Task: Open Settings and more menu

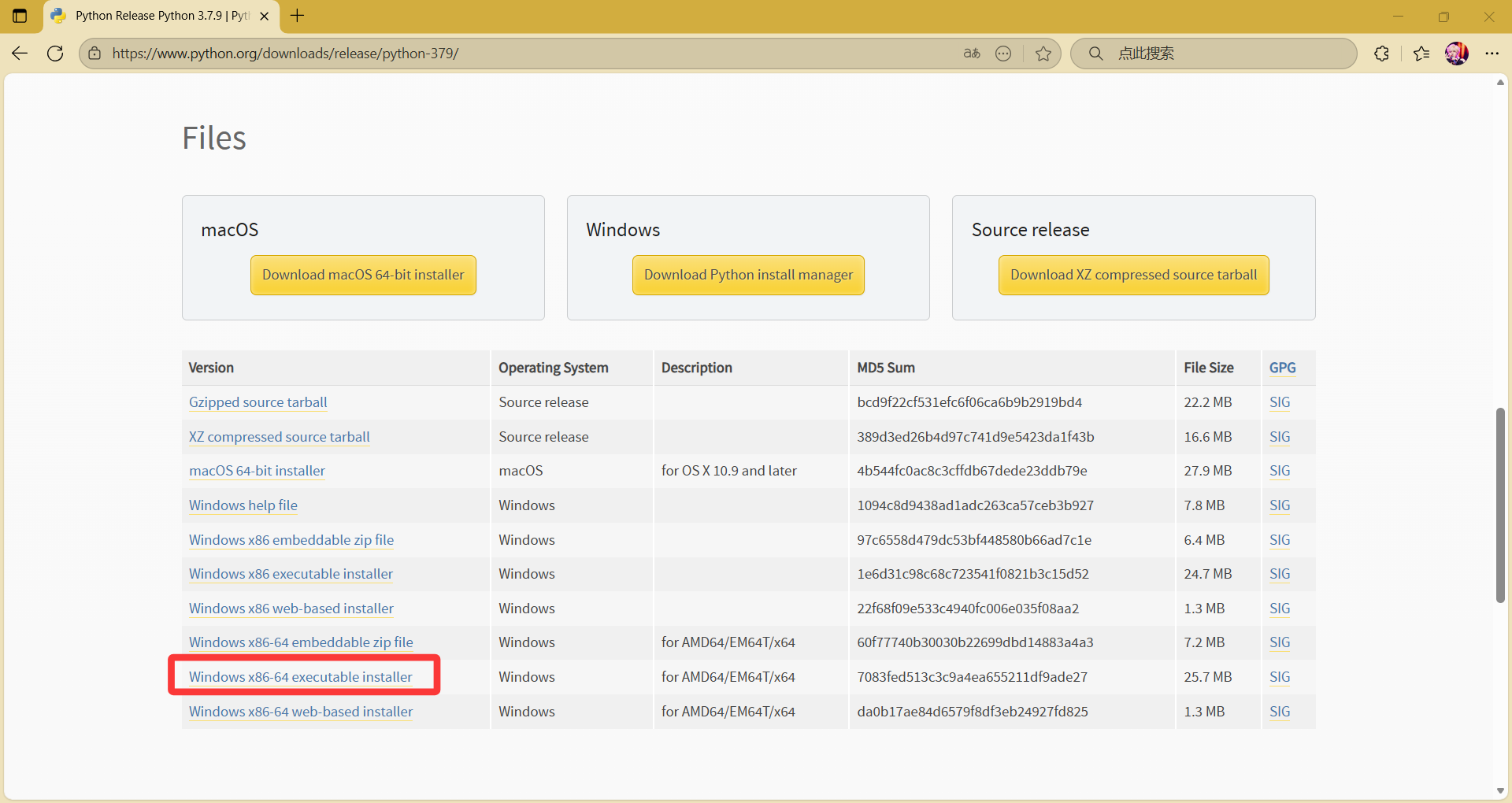Action: 1492,54
